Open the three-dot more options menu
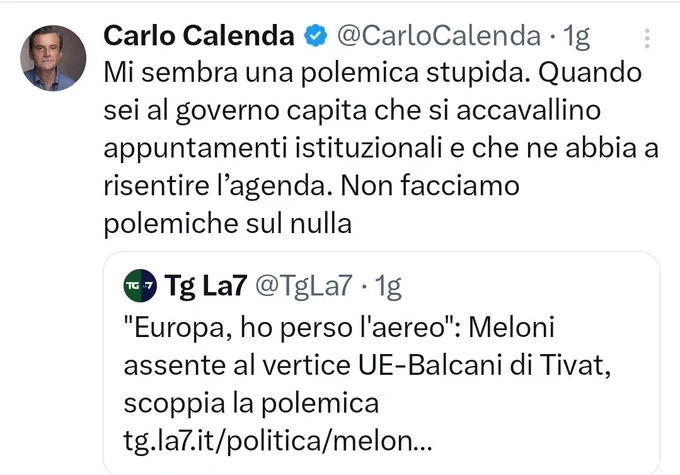 point(647,39)
